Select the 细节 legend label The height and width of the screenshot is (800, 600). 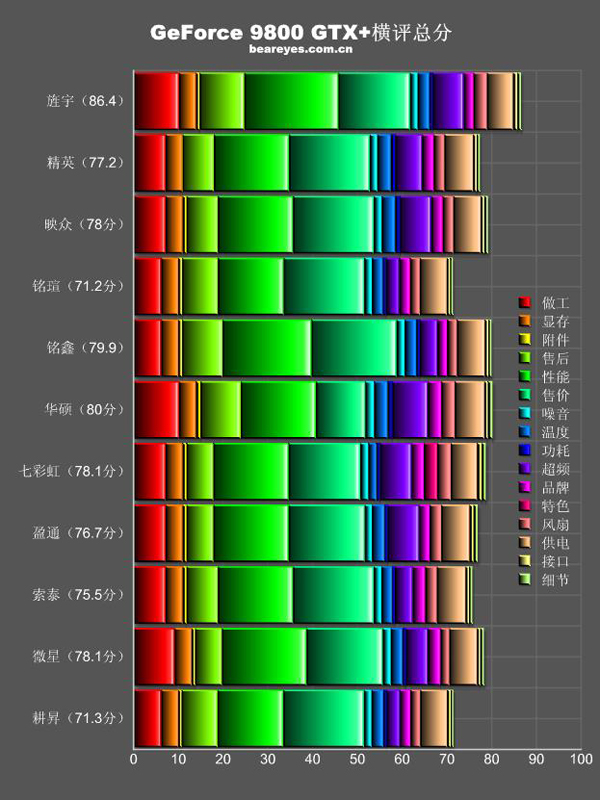[x=555, y=580]
